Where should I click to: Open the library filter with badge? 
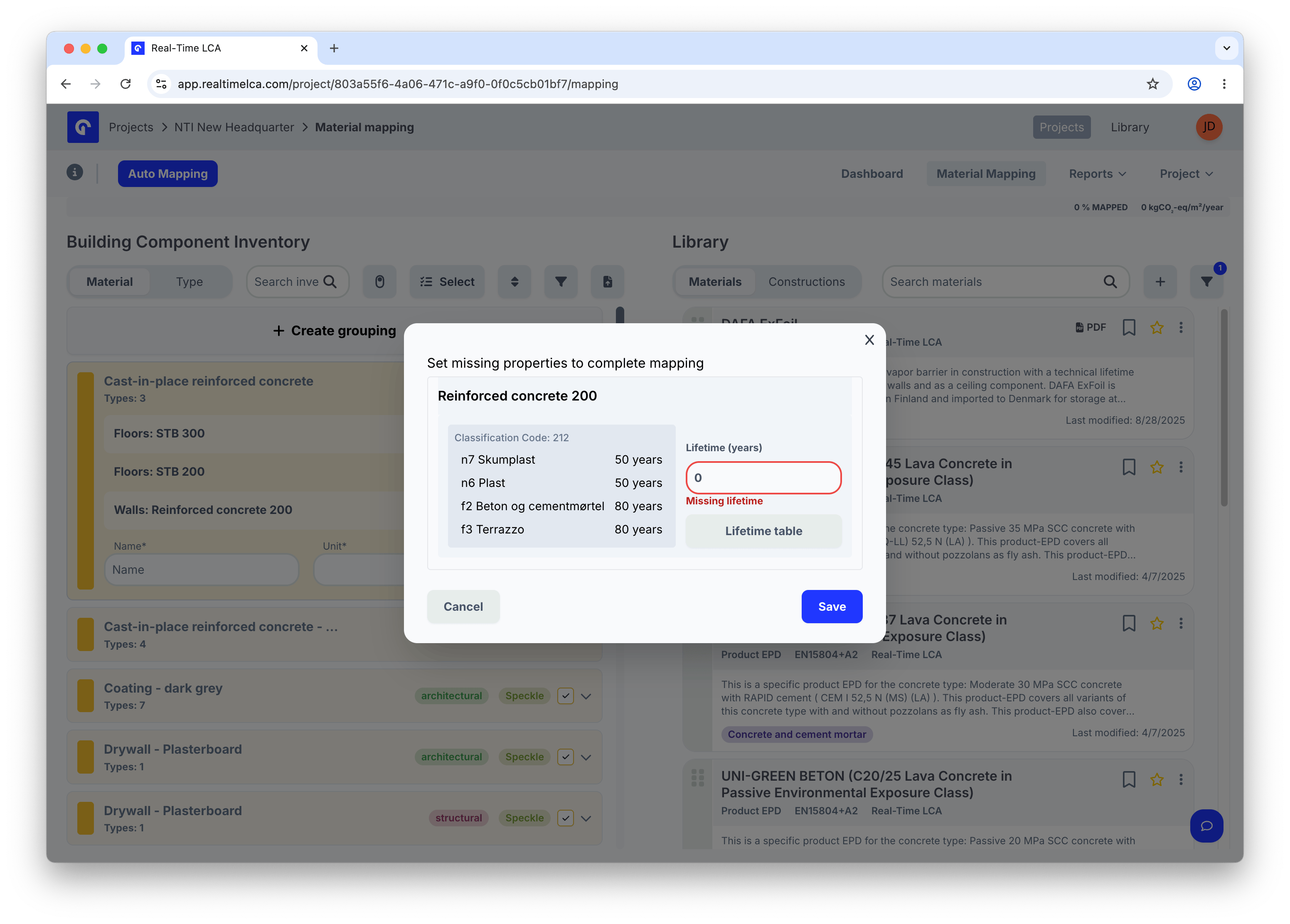[1206, 281]
